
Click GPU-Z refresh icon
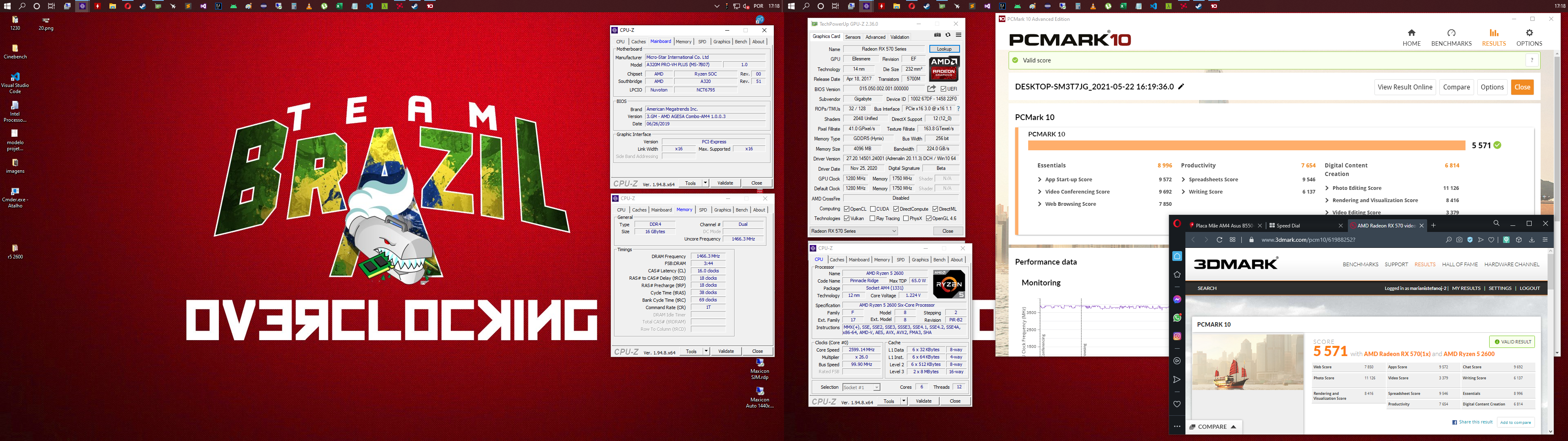coord(948,36)
